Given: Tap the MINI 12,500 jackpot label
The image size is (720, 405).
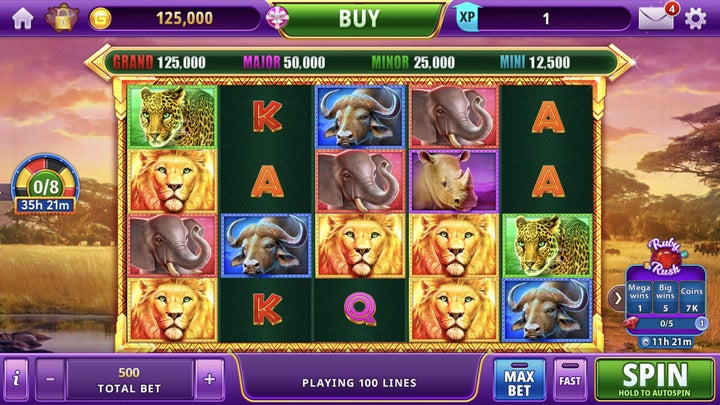Looking at the screenshot, I should tap(535, 62).
